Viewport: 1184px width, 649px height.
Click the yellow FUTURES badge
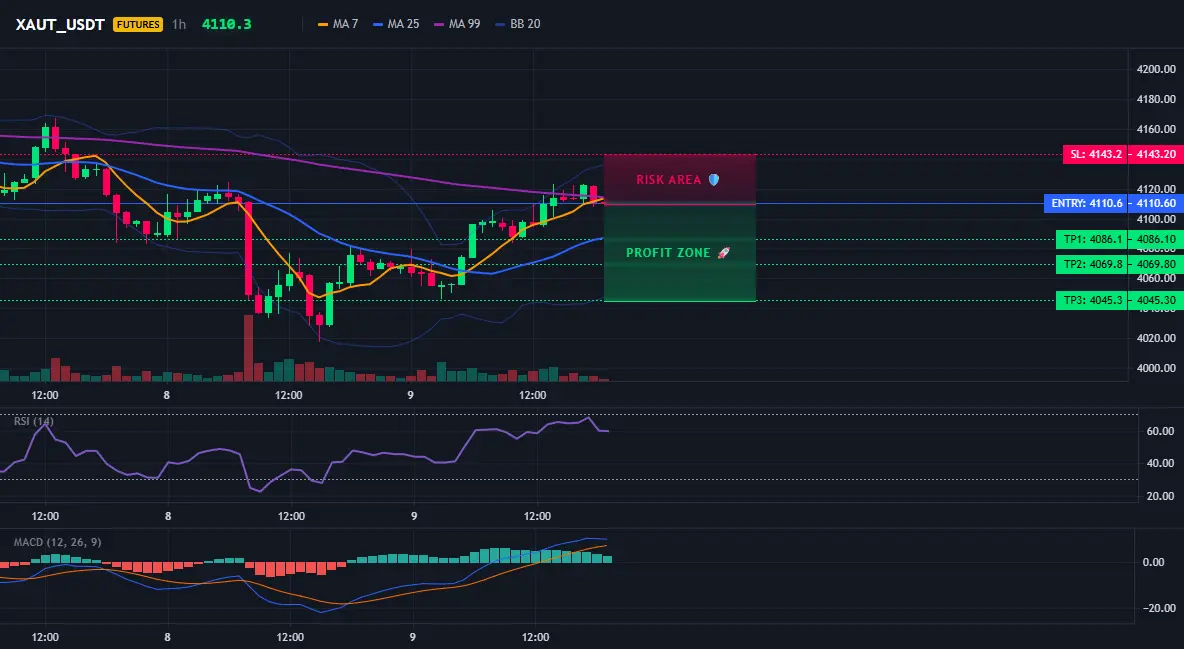click(x=137, y=24)
